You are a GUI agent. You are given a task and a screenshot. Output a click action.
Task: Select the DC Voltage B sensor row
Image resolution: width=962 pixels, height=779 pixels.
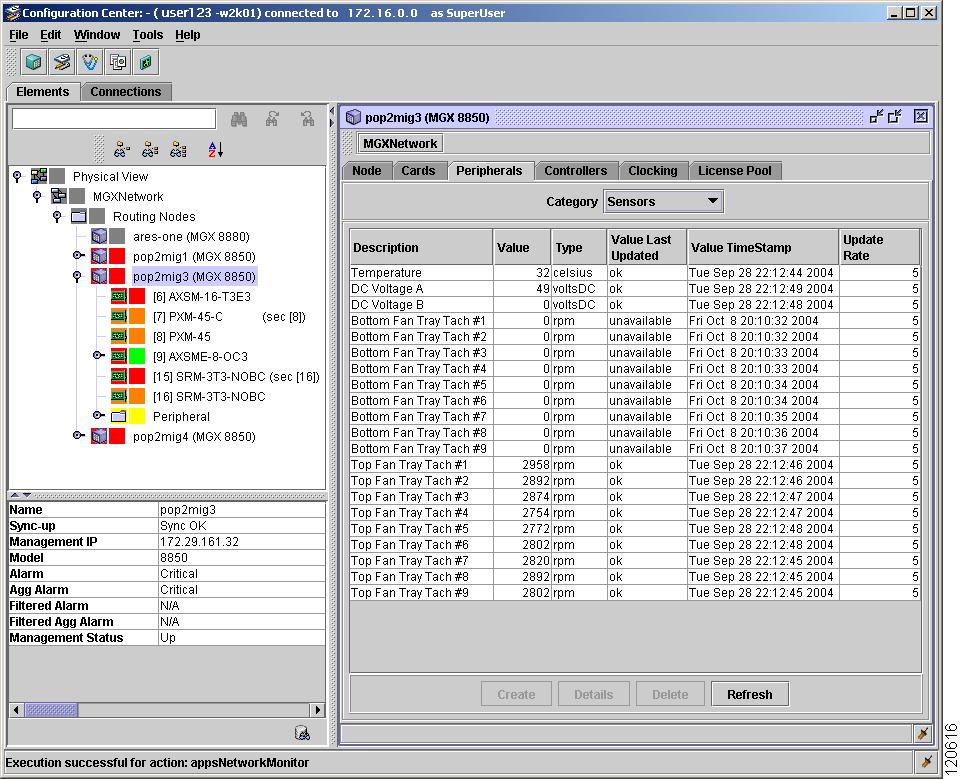(x=635, y=305)
